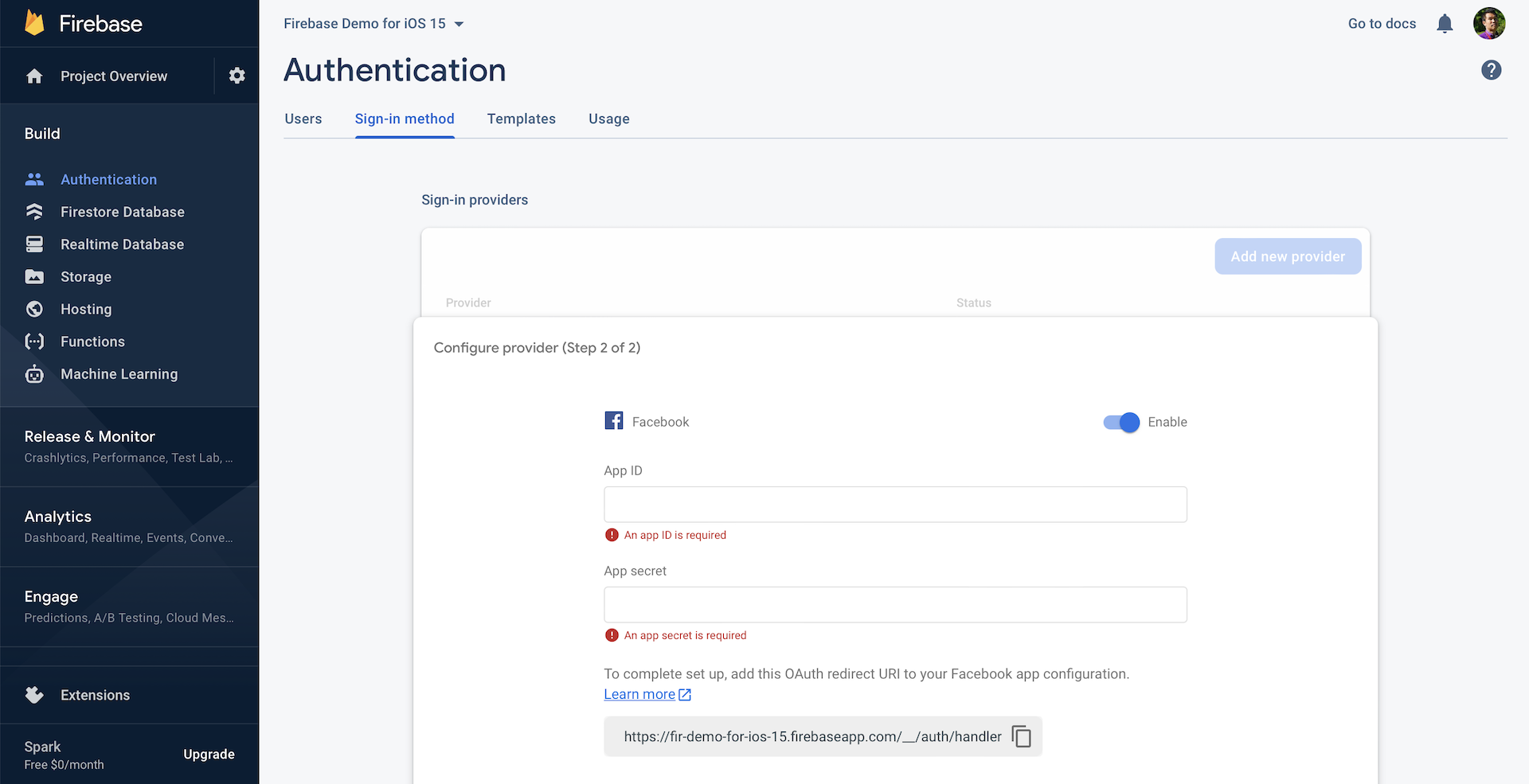Copy the OAuth redirect URI

[x=1021, y=737]
